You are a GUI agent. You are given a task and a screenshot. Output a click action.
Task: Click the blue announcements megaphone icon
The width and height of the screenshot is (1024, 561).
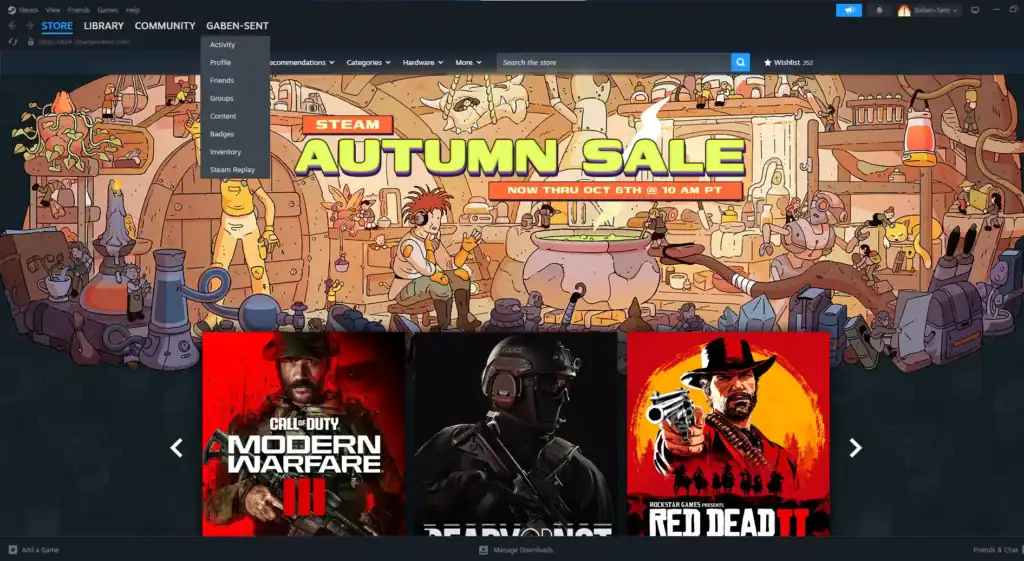point(848,10)
